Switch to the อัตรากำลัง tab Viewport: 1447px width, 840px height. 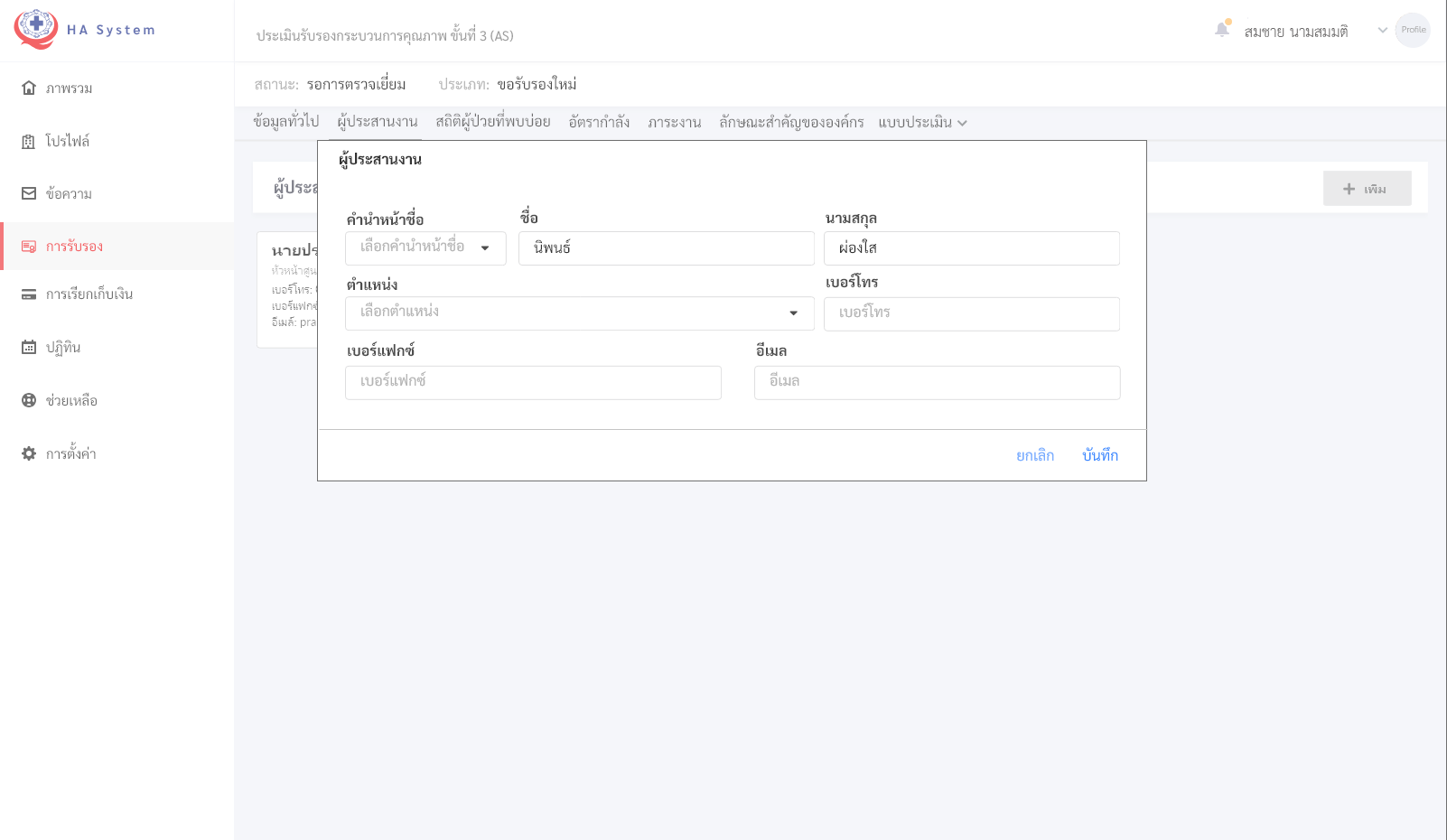tap(599, 122)
